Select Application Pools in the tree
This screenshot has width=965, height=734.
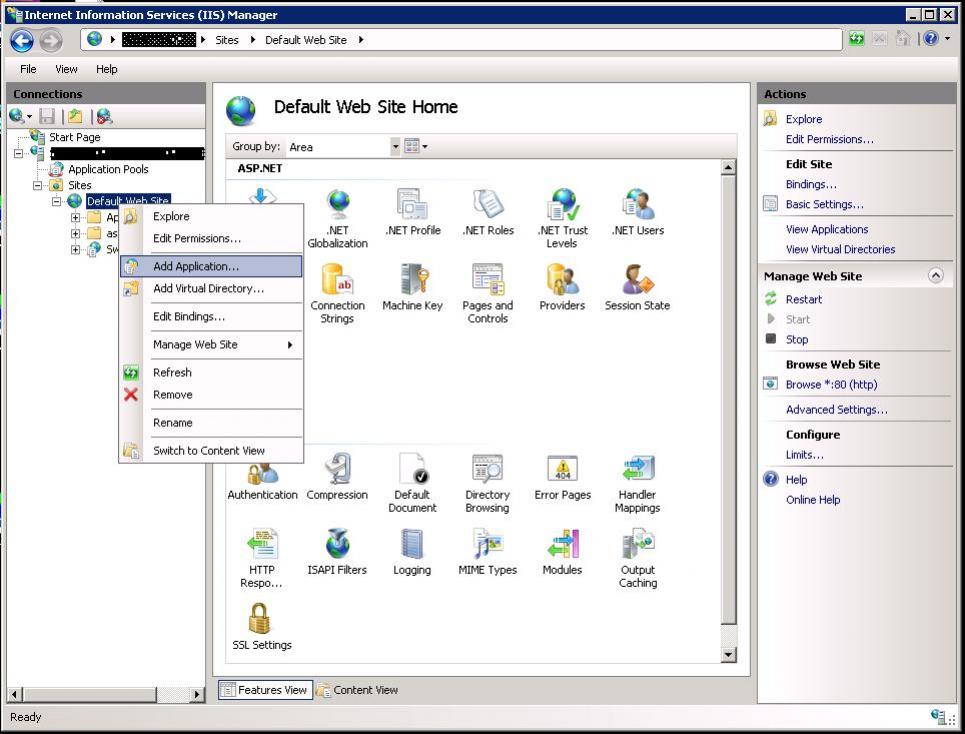tap(108, 169)
